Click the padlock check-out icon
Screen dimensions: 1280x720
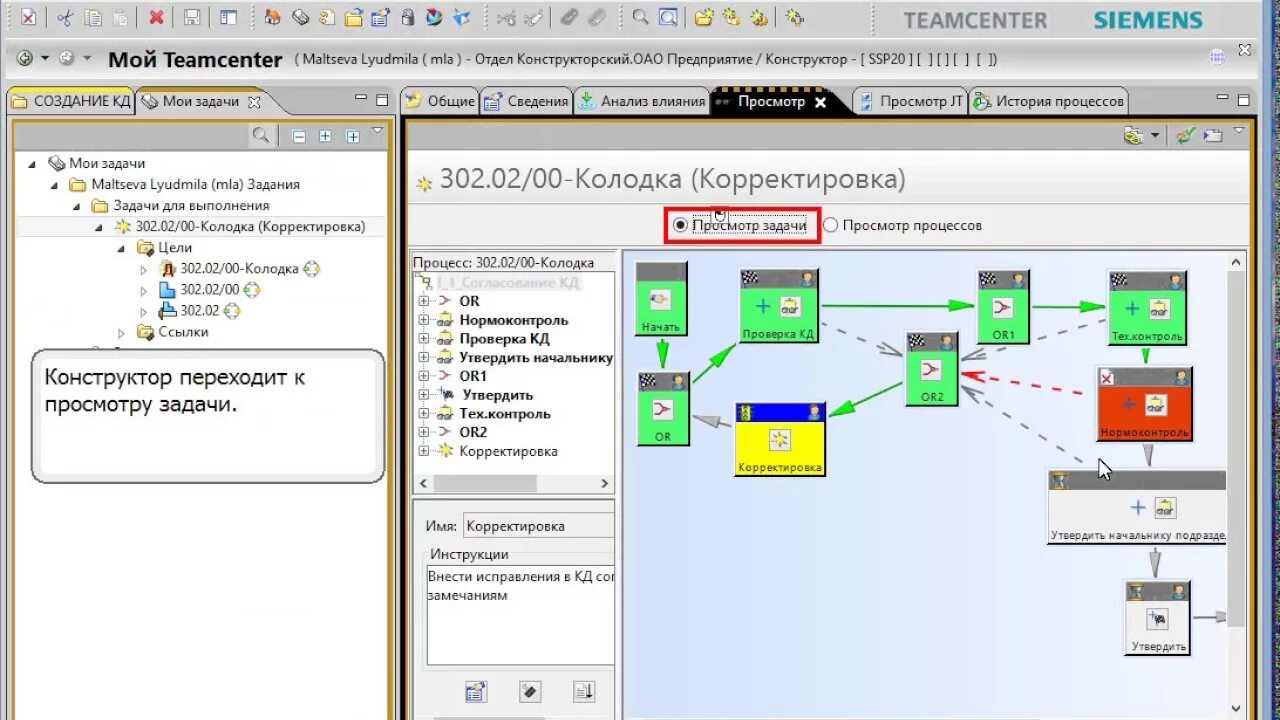pos(407,17)
